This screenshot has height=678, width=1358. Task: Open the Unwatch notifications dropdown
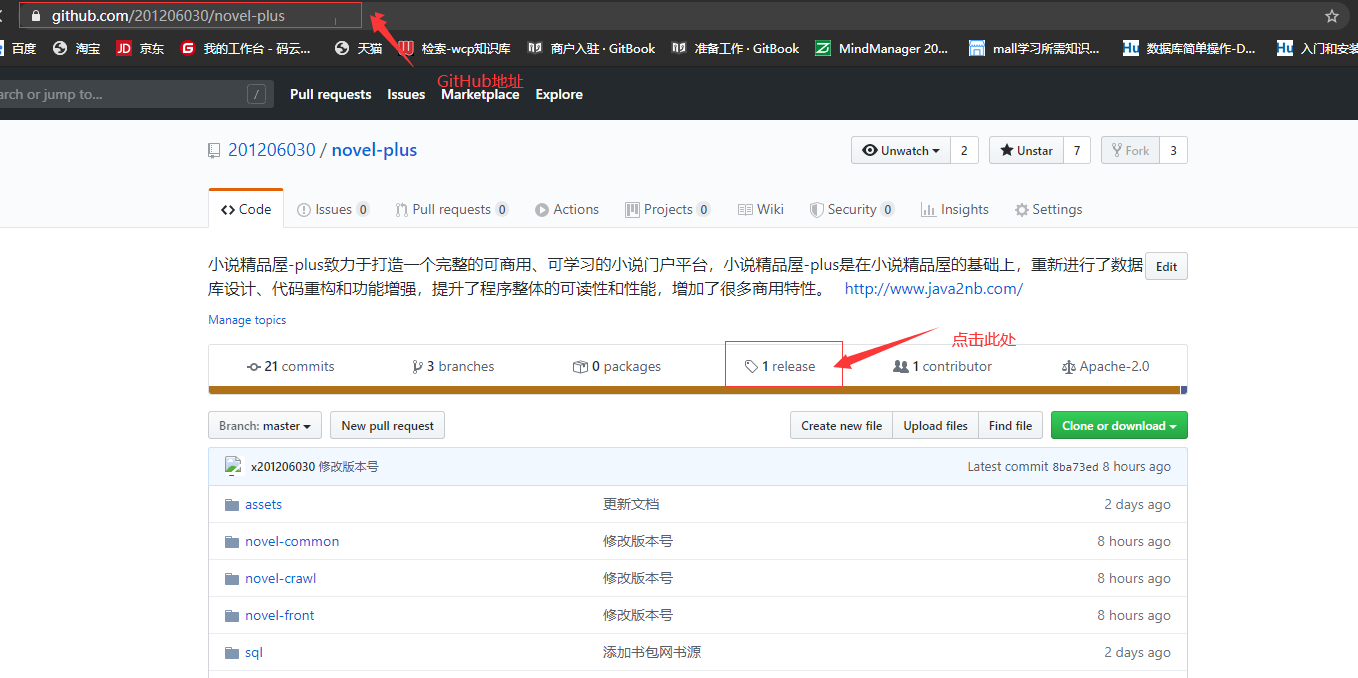click(x=900, y=150)
